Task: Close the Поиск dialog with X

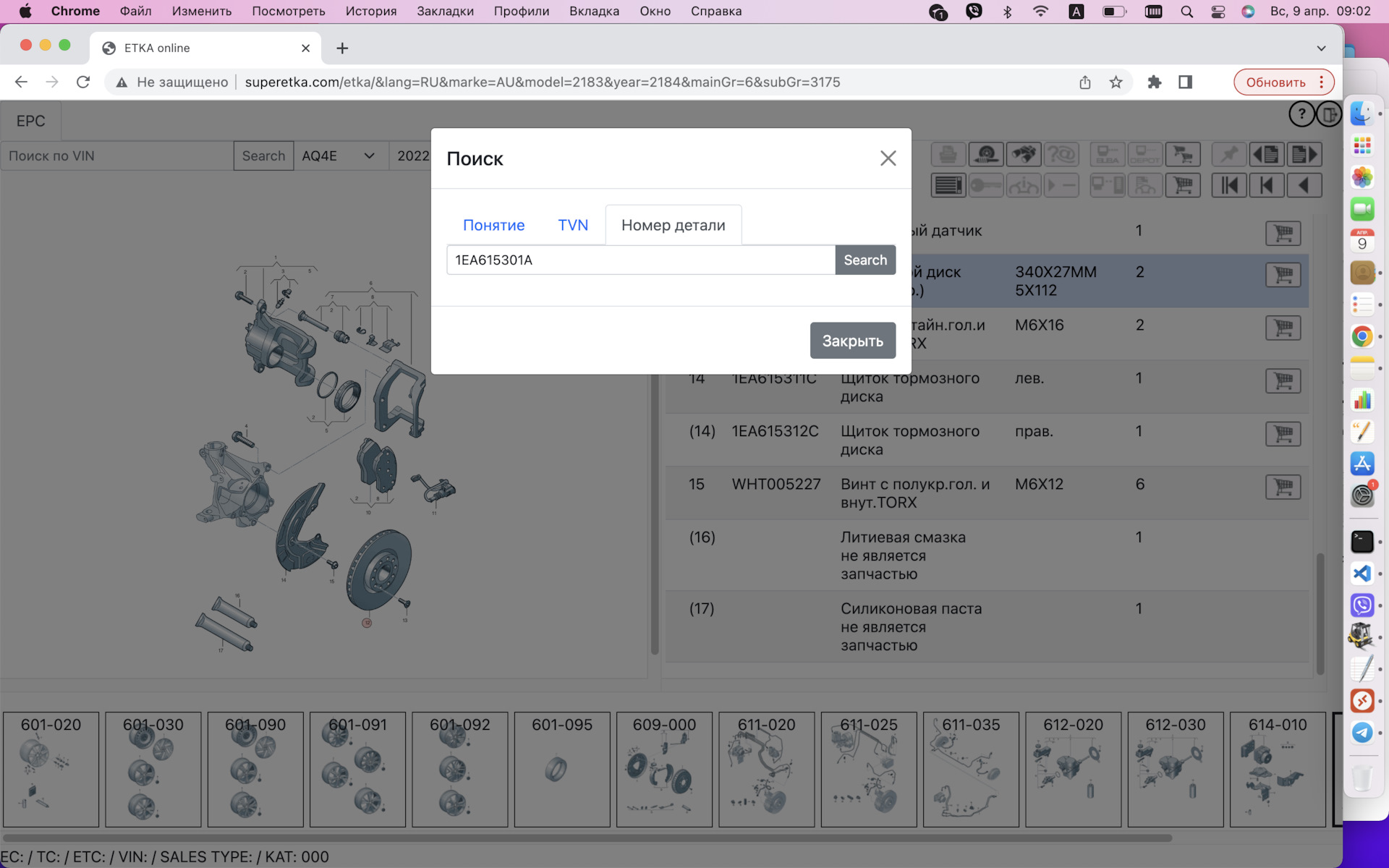Action: pyautogui.click(x=888, y=158)
